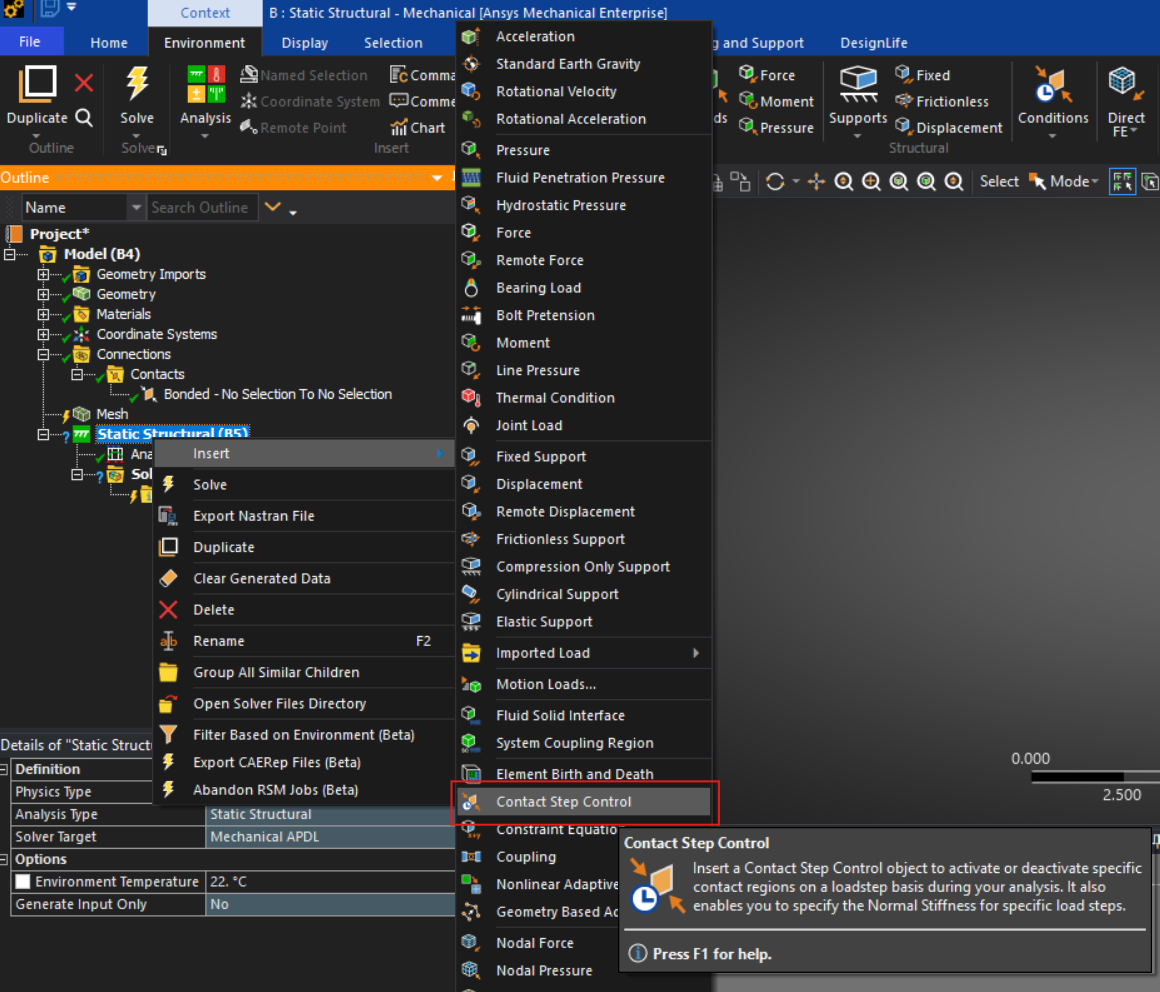This screenshot has width=1160, height=992.
Task: Select Bolt Pretension in Insert submenu
Action: coord(545,315)
